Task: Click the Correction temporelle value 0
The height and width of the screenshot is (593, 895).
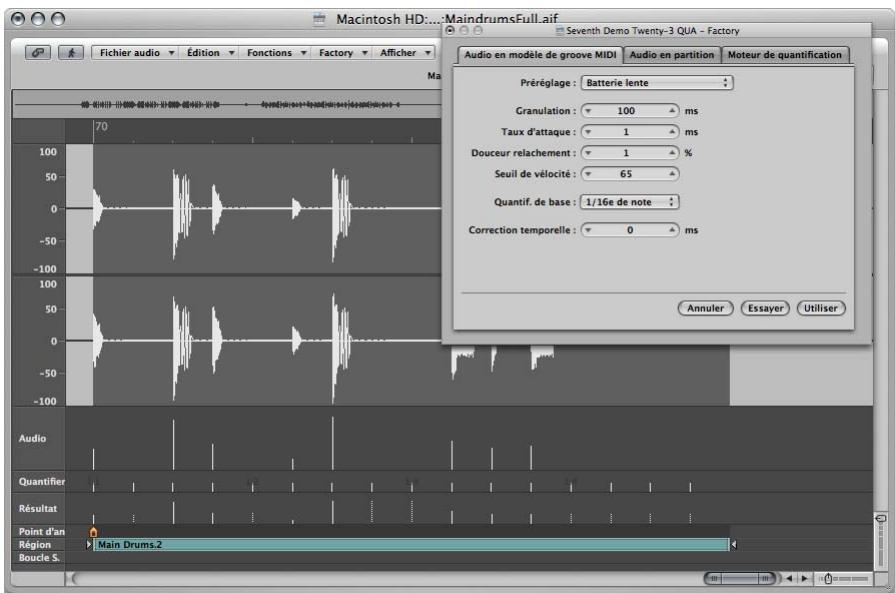Action: point(630,230)
